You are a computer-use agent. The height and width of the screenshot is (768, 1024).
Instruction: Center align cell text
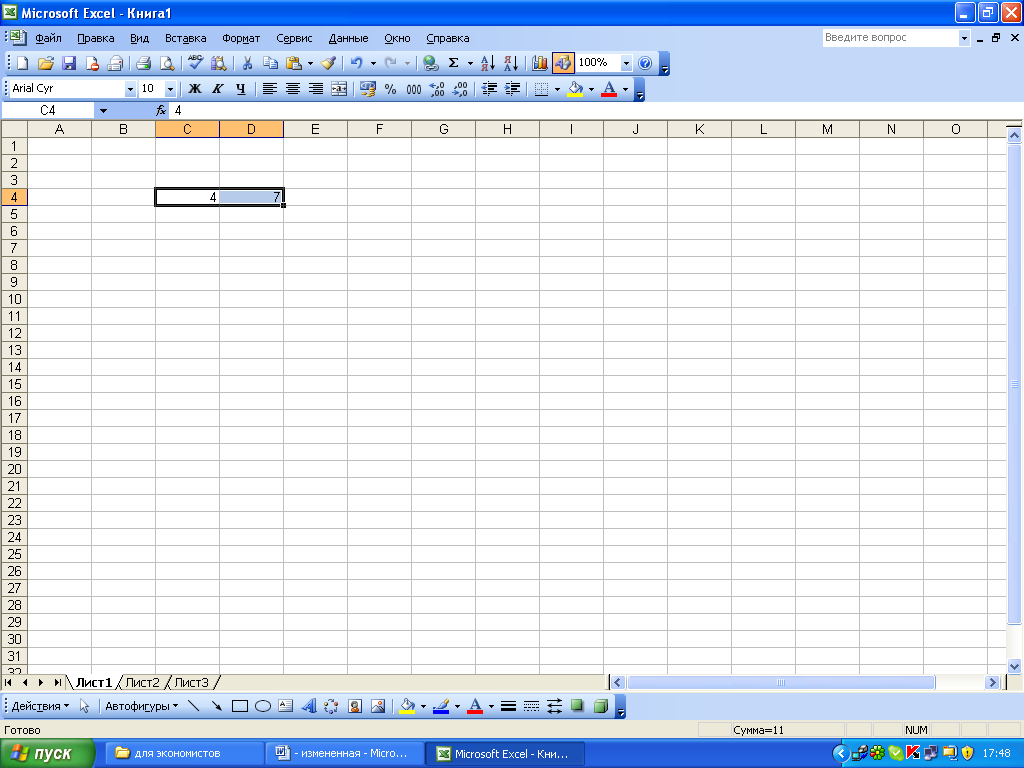tap(293, 89)
